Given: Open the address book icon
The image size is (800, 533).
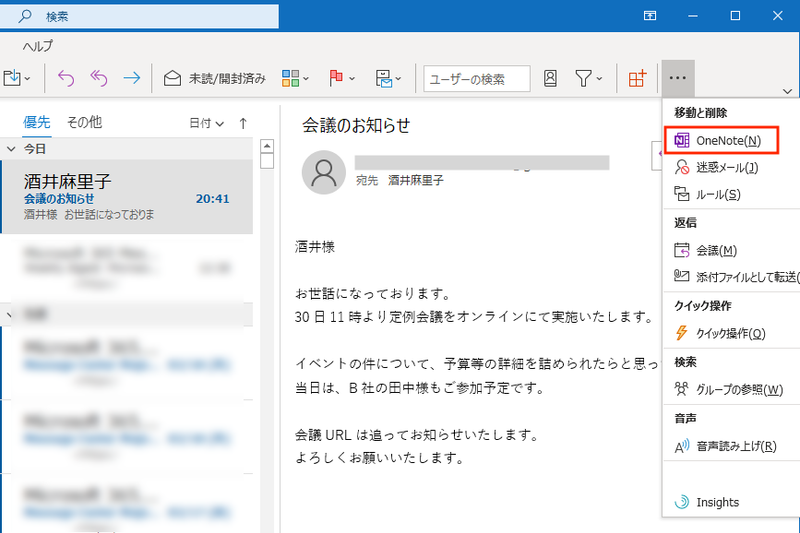Looking at the screenshot, I should pos(550,78).
